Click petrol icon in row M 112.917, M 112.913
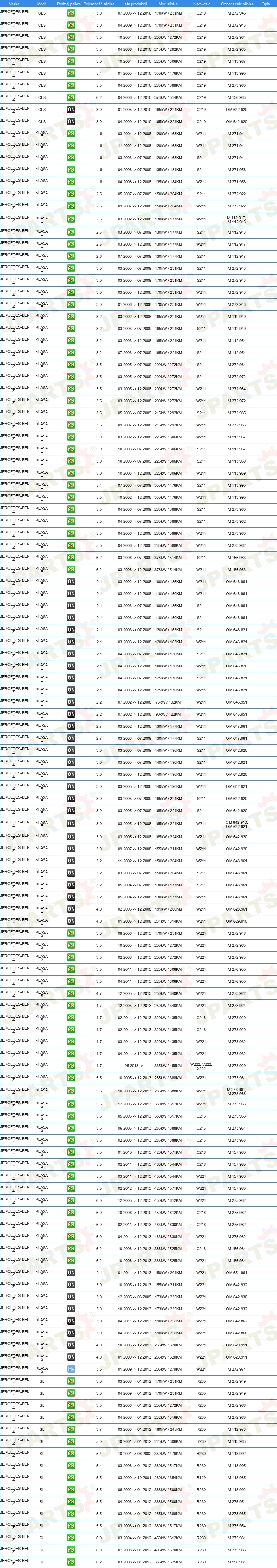Image resolution: width=277 pixels, height=1568 pixels. pos(71,219)
